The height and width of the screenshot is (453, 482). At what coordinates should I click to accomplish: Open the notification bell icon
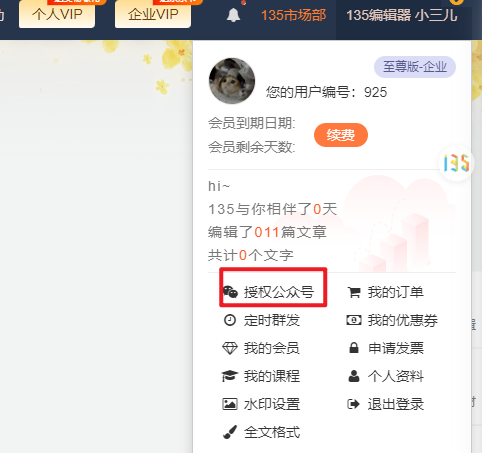point(233,15)
